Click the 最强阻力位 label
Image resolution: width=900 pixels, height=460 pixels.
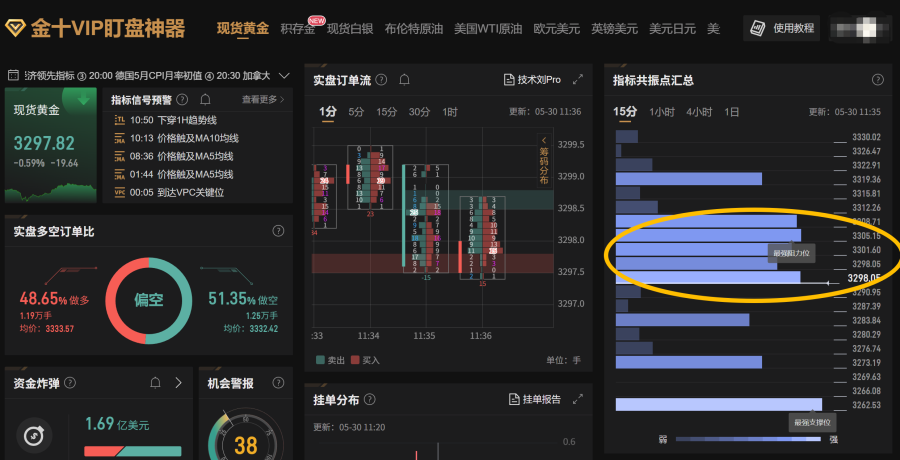(791, 253)
